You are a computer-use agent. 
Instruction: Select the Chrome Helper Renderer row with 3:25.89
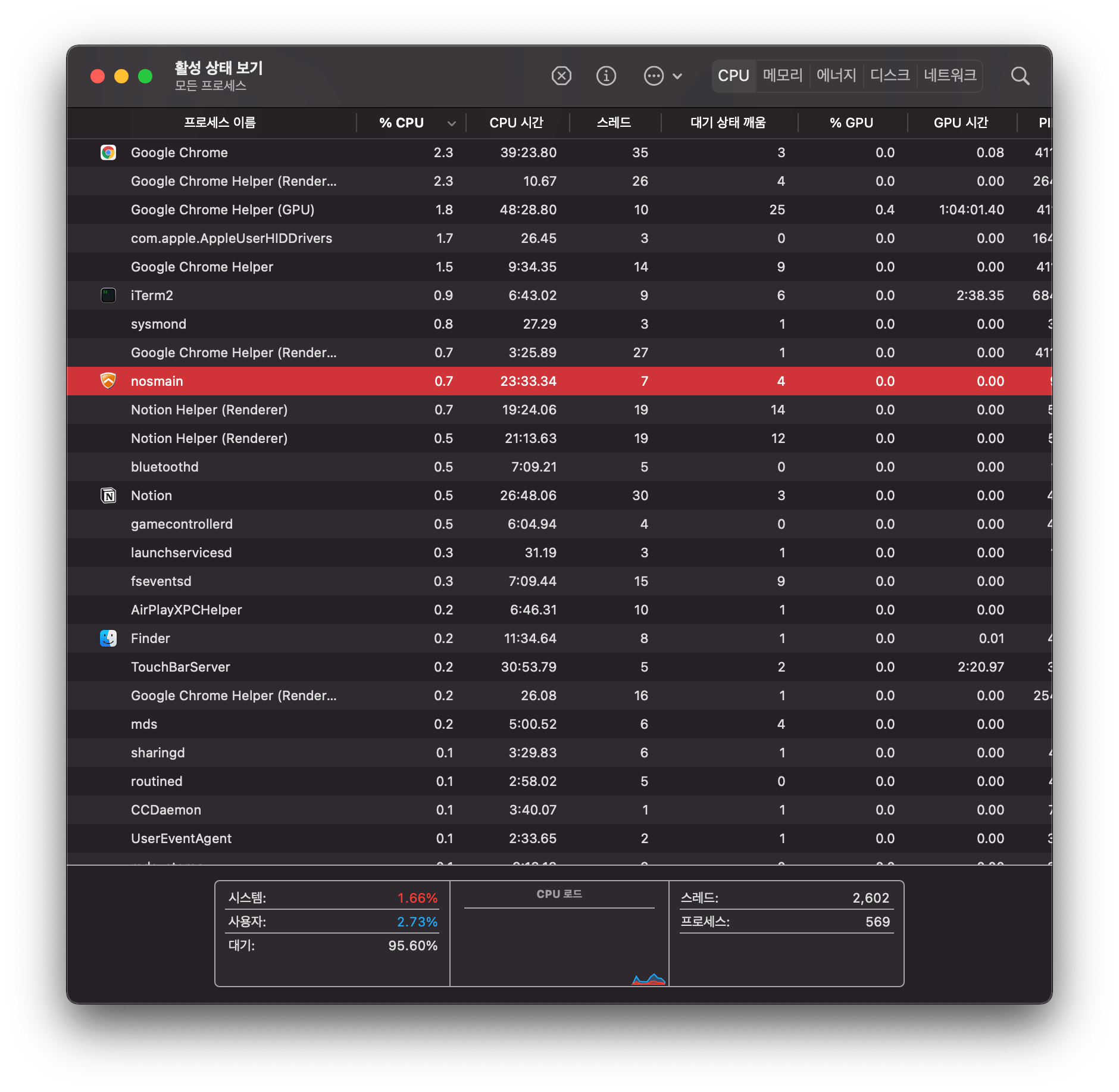[x=559, y=352]
